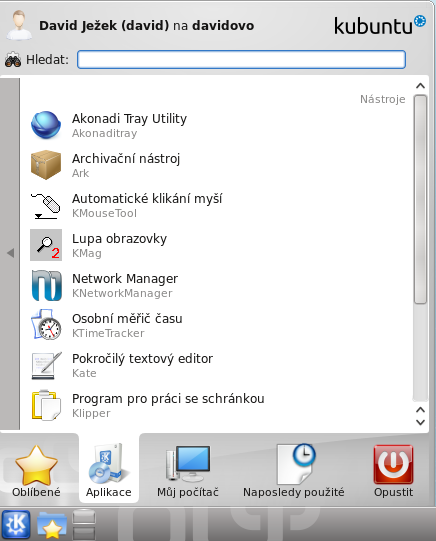Open Ark archive tool box icon
This screenshot has width=436, height=541.
point(46,165)
